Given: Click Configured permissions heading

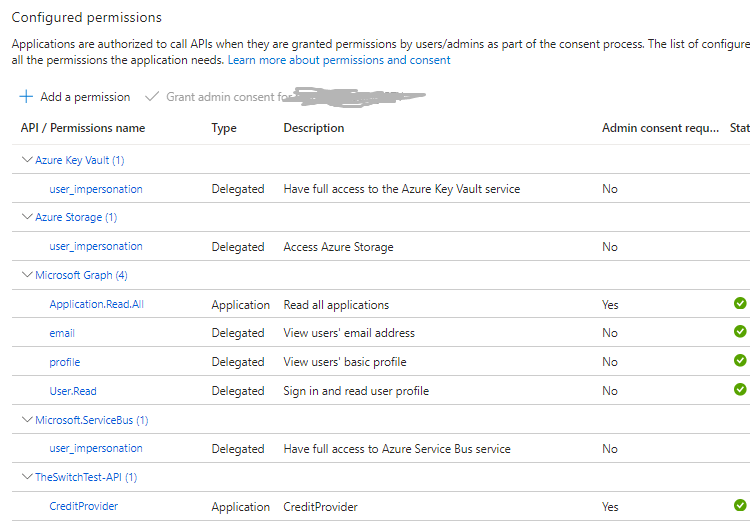Looking at the screenshot, I should pos(87,17).
